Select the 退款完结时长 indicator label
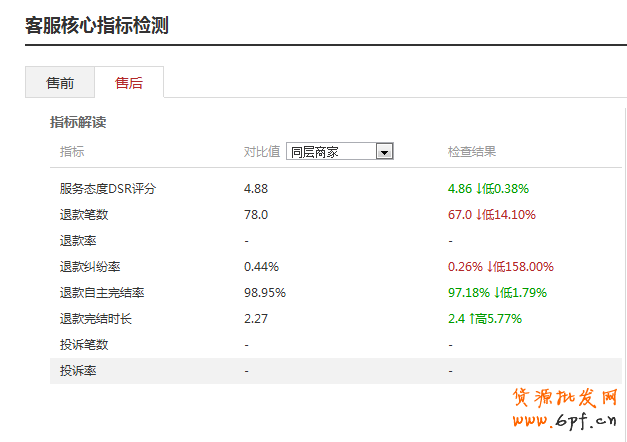This screenshot has width=627, height=442. pos(96,318)
